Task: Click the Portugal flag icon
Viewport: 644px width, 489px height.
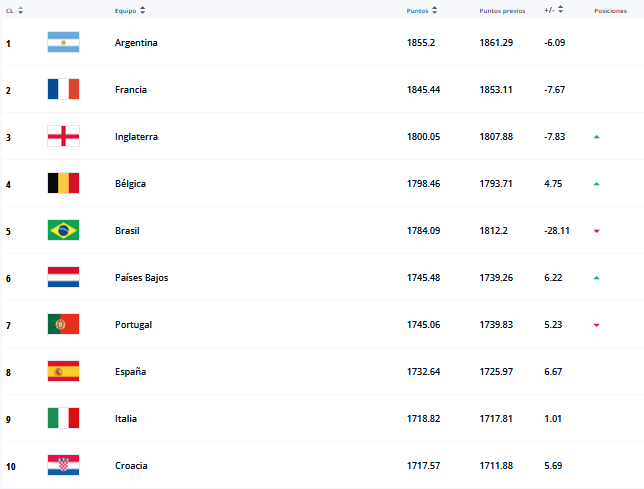Action: (63, 324)
